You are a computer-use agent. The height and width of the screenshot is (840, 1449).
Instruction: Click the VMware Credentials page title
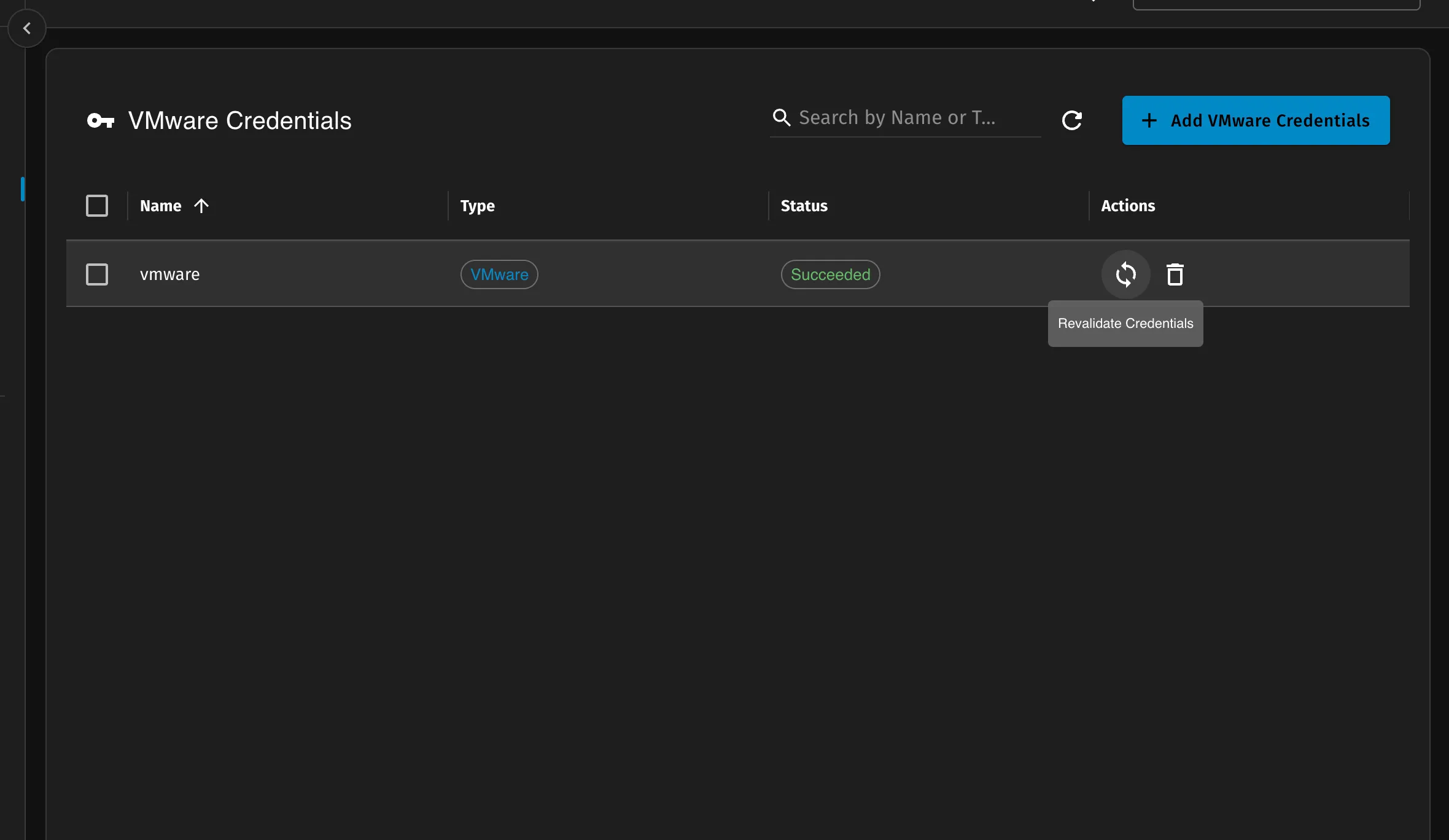pos(239,120)
